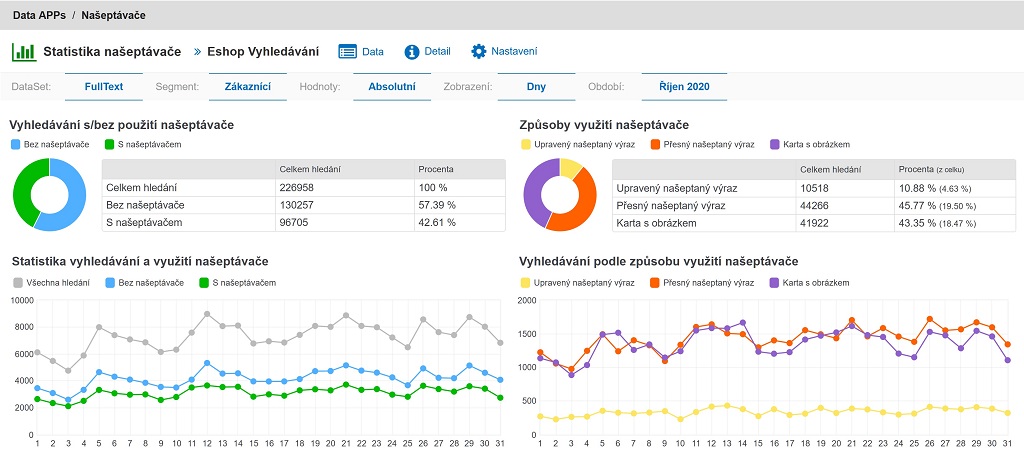Click orange peak point on day 26

coord(929,319)
